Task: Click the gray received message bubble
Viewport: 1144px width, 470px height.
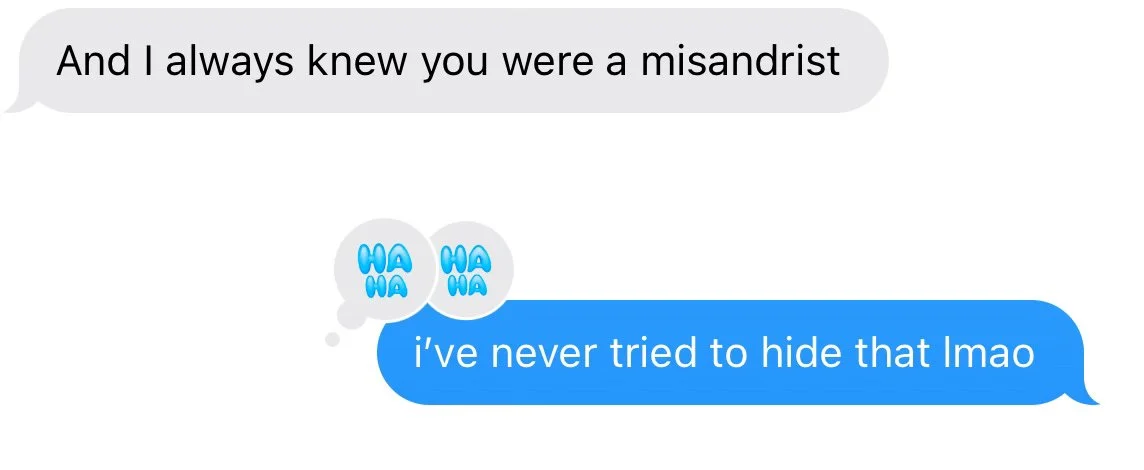Action: (x=447, y=61)
